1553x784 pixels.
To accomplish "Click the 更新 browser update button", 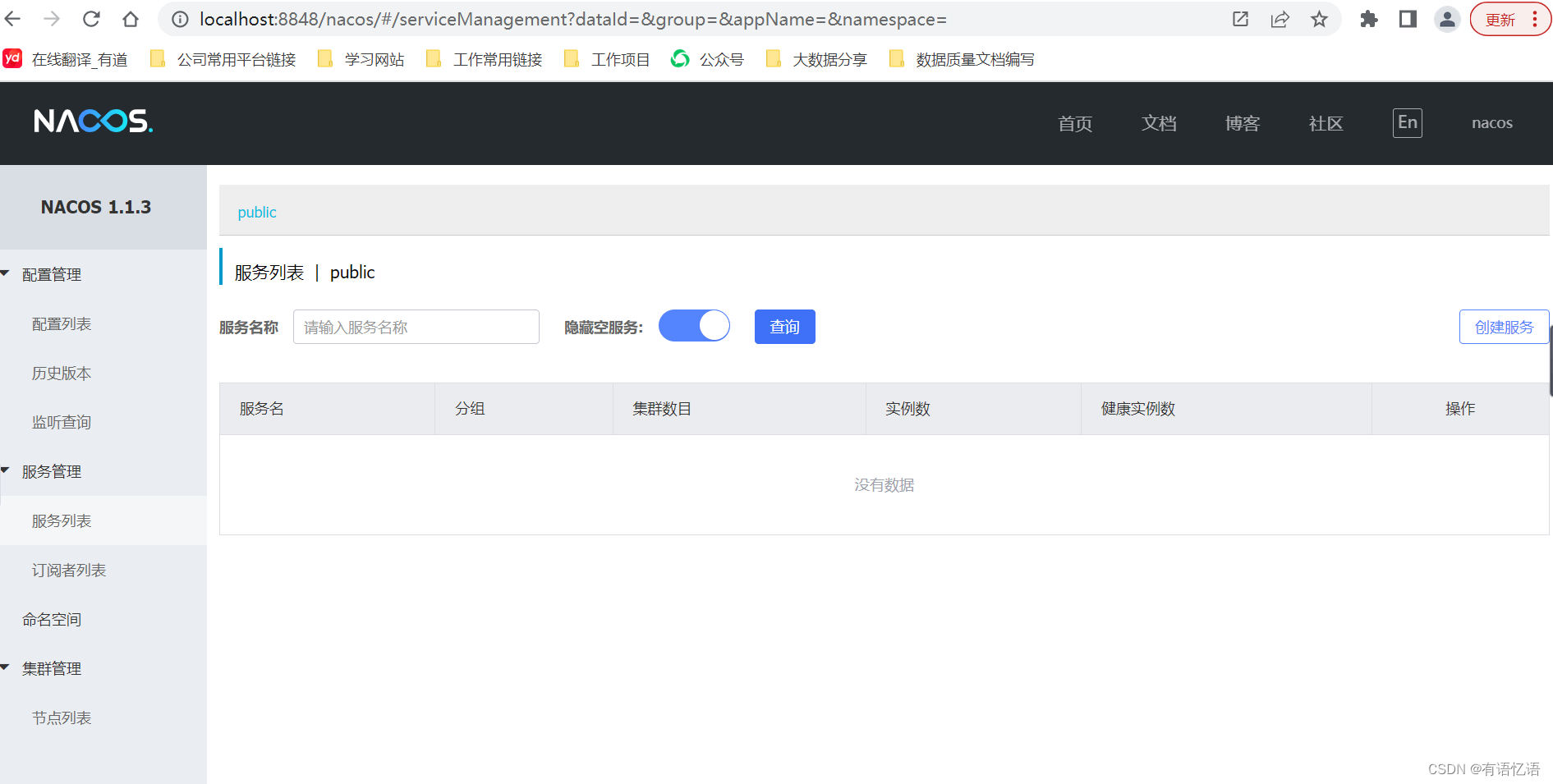I will [1500, 20].
